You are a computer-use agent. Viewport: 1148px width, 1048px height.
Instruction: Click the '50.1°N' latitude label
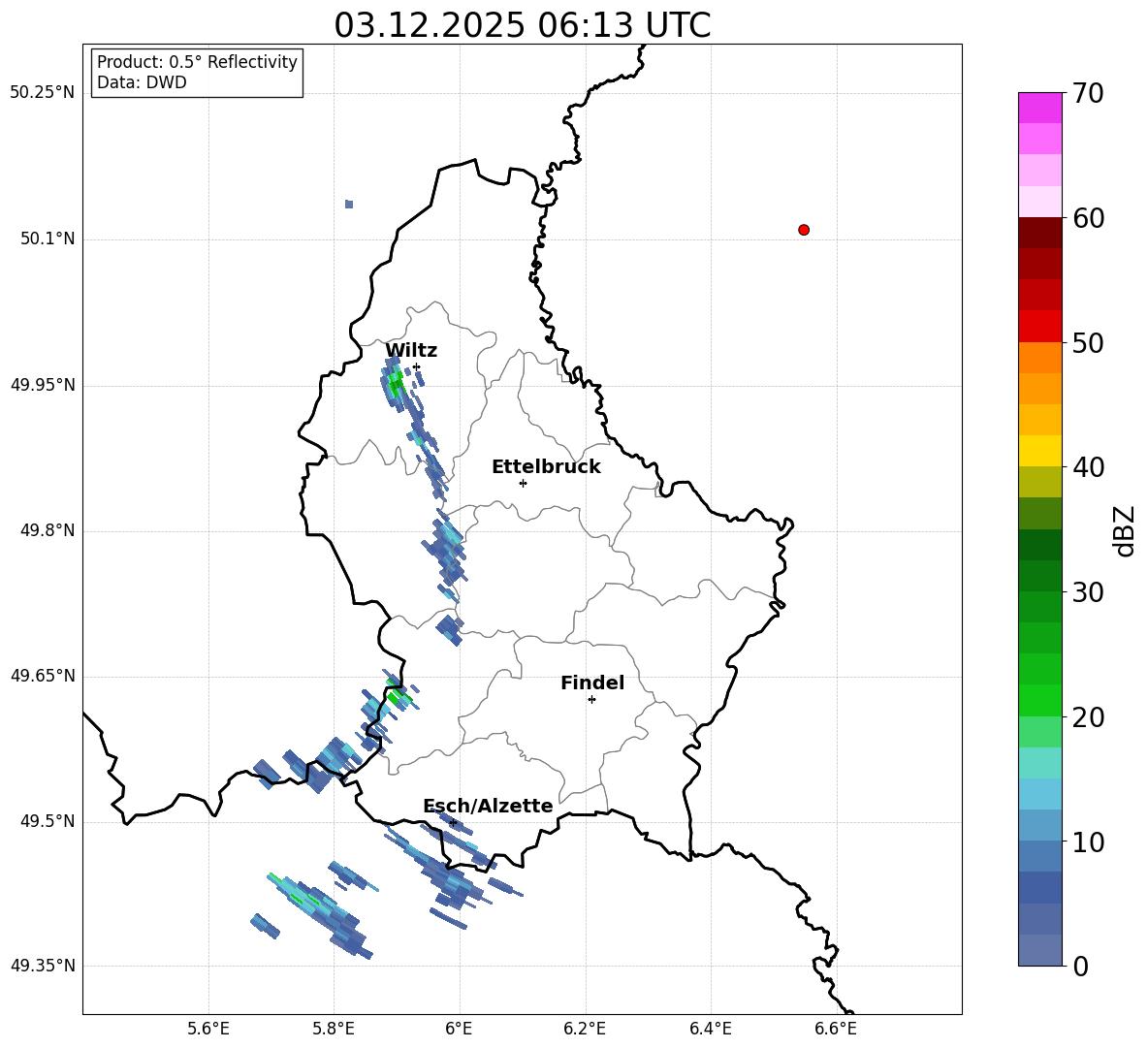click(x=48, y=239)
